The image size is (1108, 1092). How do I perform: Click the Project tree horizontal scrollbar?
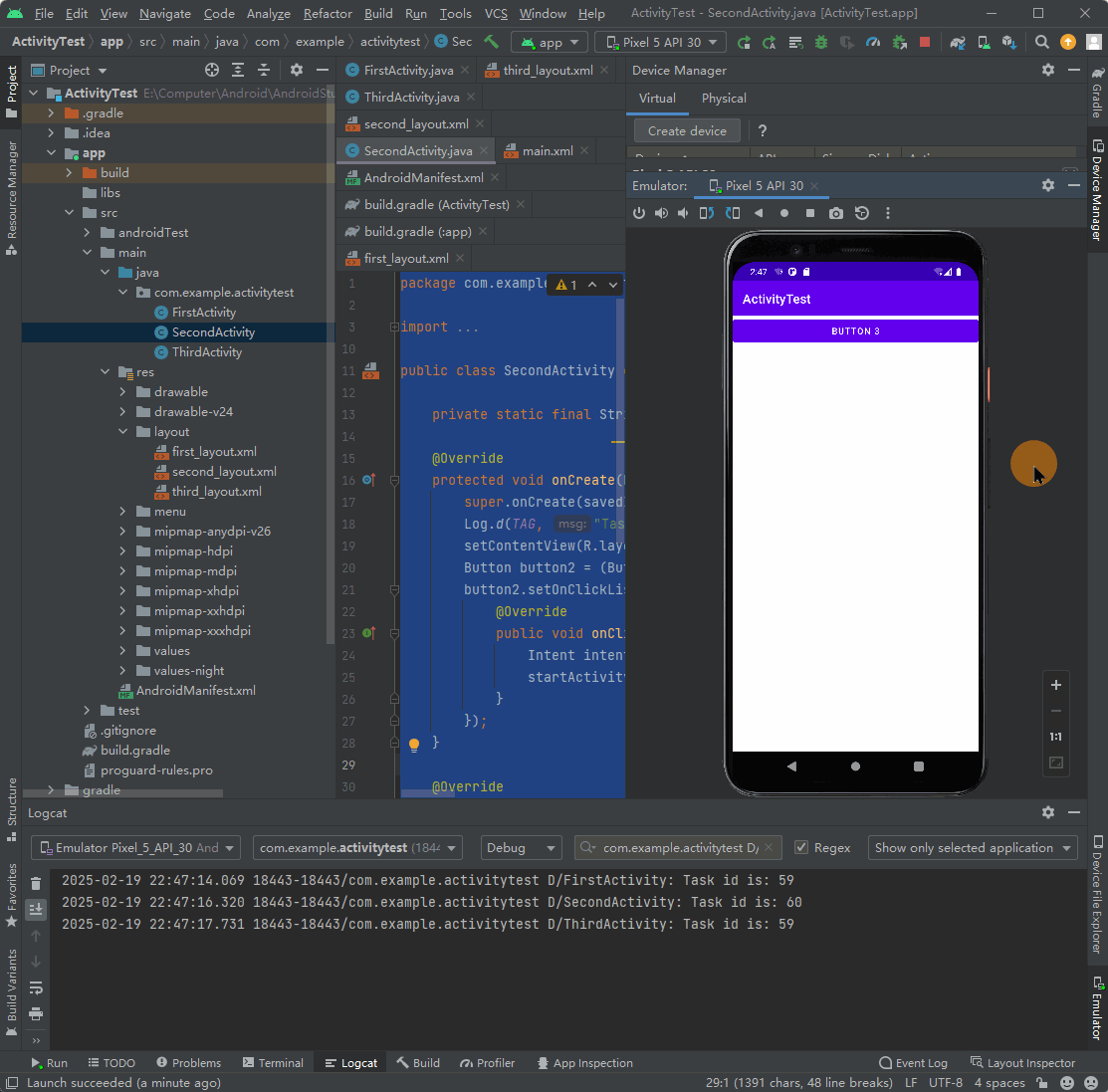pyautogui.click(x=123, y=793)
